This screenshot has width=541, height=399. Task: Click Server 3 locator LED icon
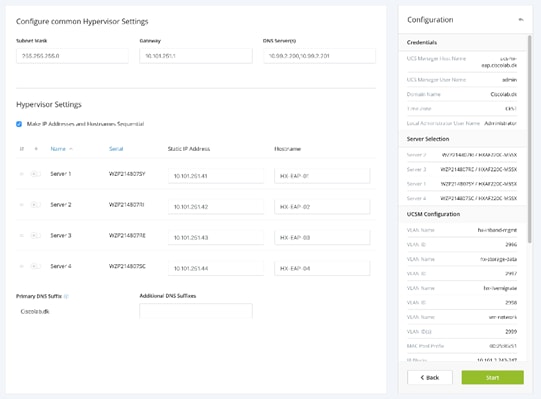(35, 235)
